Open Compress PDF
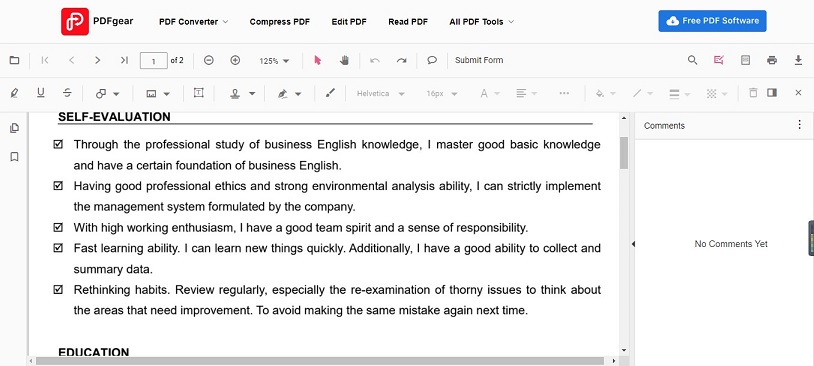This screenshot has width=814, height=366. click(x=280, y=22)
